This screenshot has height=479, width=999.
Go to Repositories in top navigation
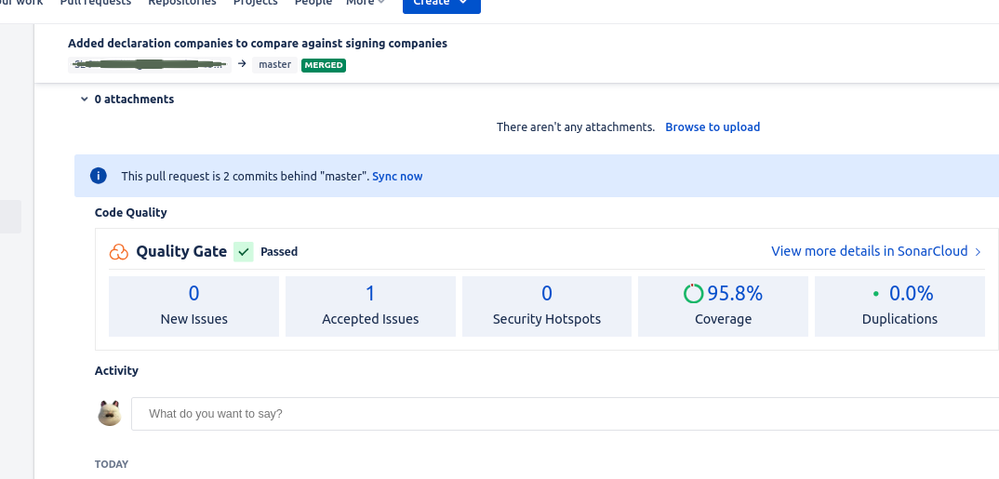coord(182,3)
